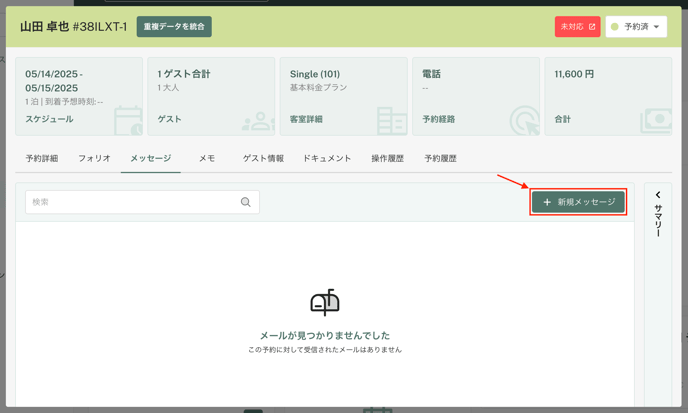Switch to the 予約詳細 tab

pyautogui.click(x=42, y=158)
